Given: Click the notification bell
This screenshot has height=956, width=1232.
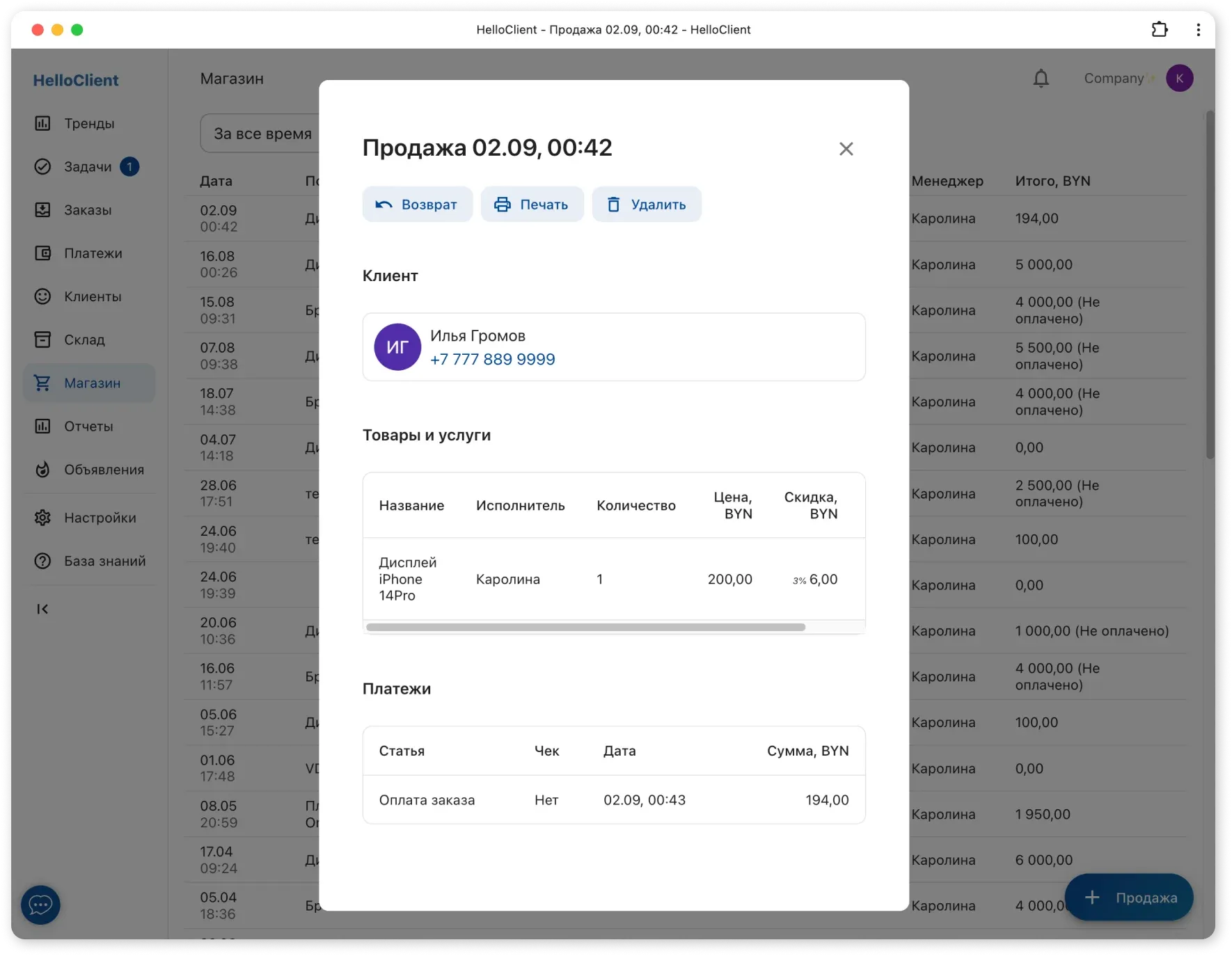Looking at the screenshot, I should (x=1041, y=78).
